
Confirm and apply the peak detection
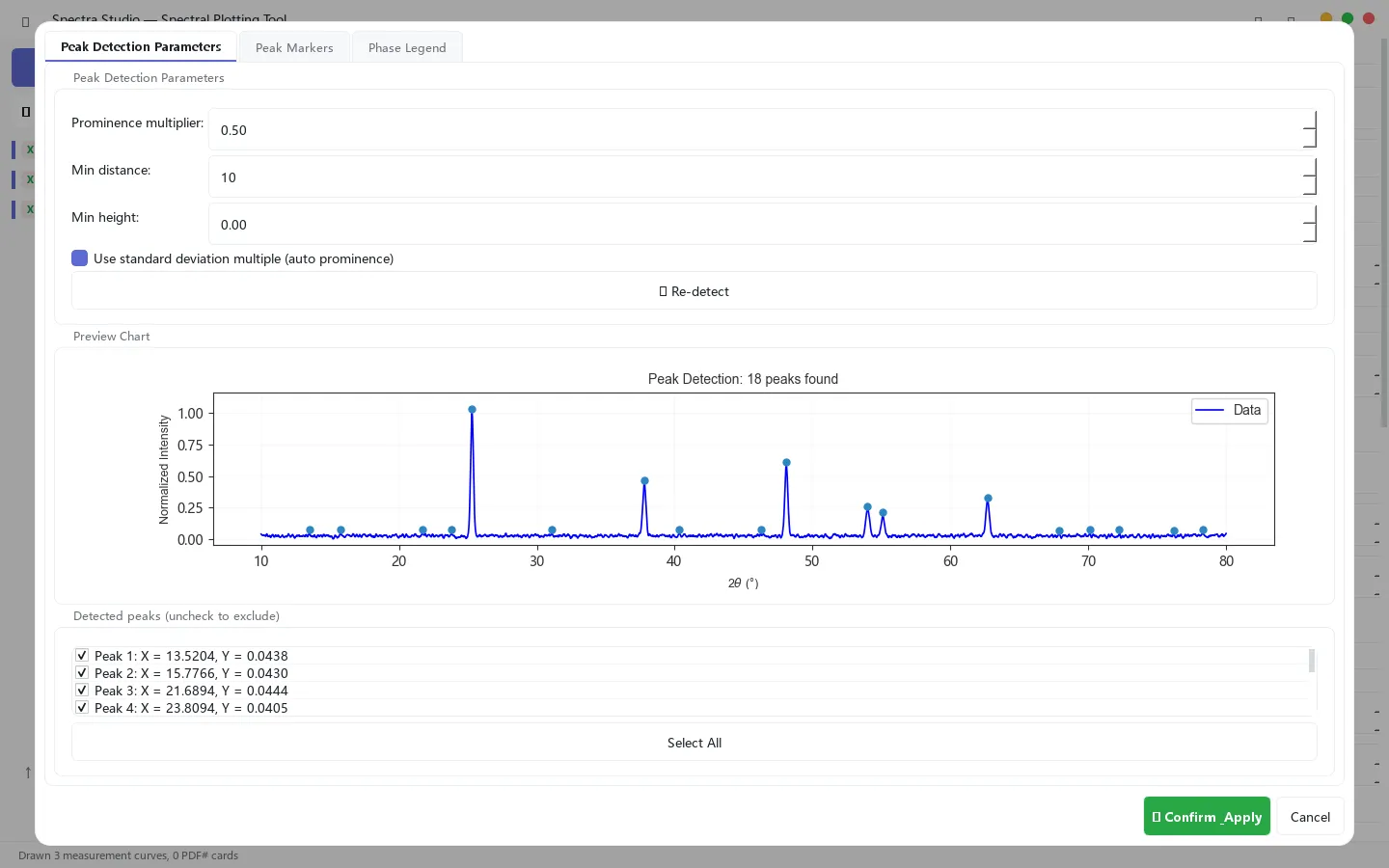[1207, 816]
